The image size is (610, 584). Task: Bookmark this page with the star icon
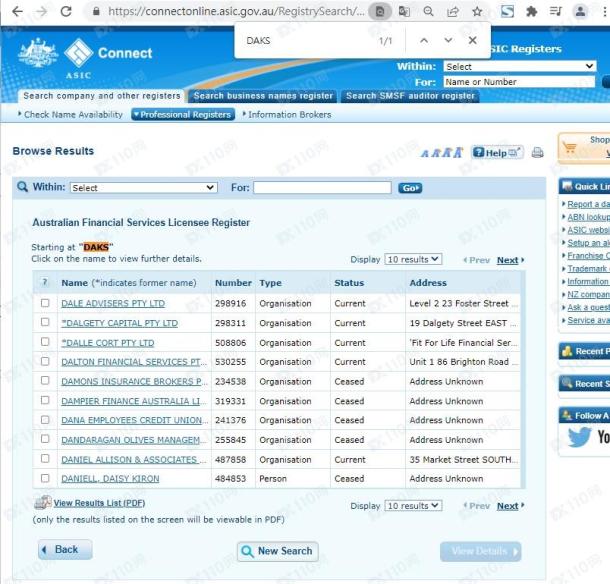477,12
